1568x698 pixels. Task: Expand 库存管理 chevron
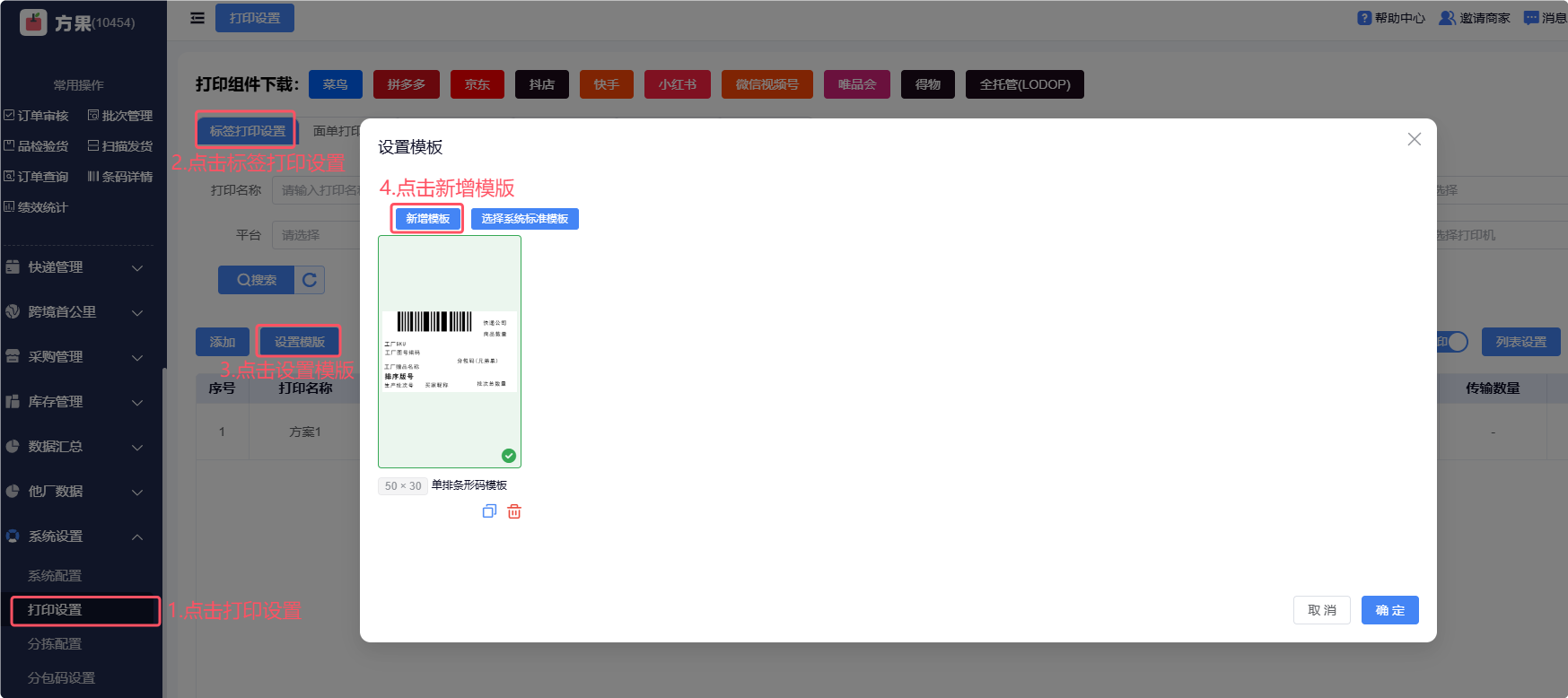pyautogui.click(x=137, y=402)
